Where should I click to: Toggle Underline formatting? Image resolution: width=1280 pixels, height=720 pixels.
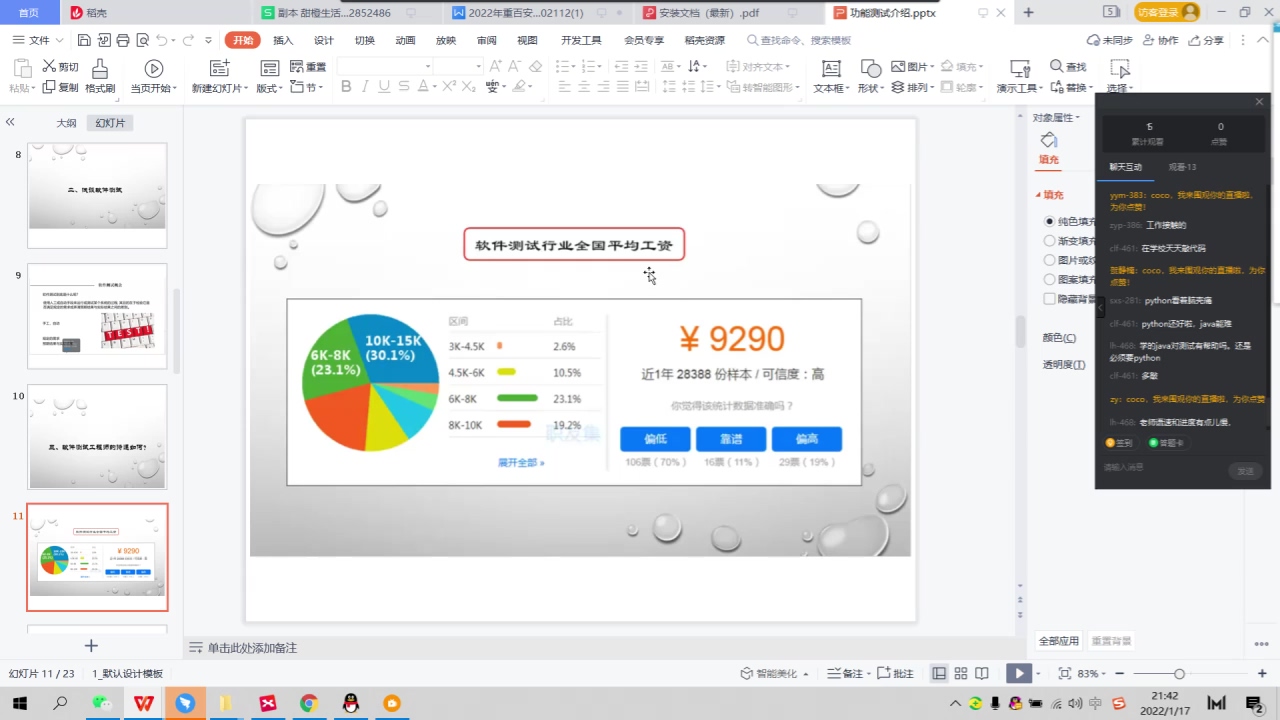tap(384, 87)
